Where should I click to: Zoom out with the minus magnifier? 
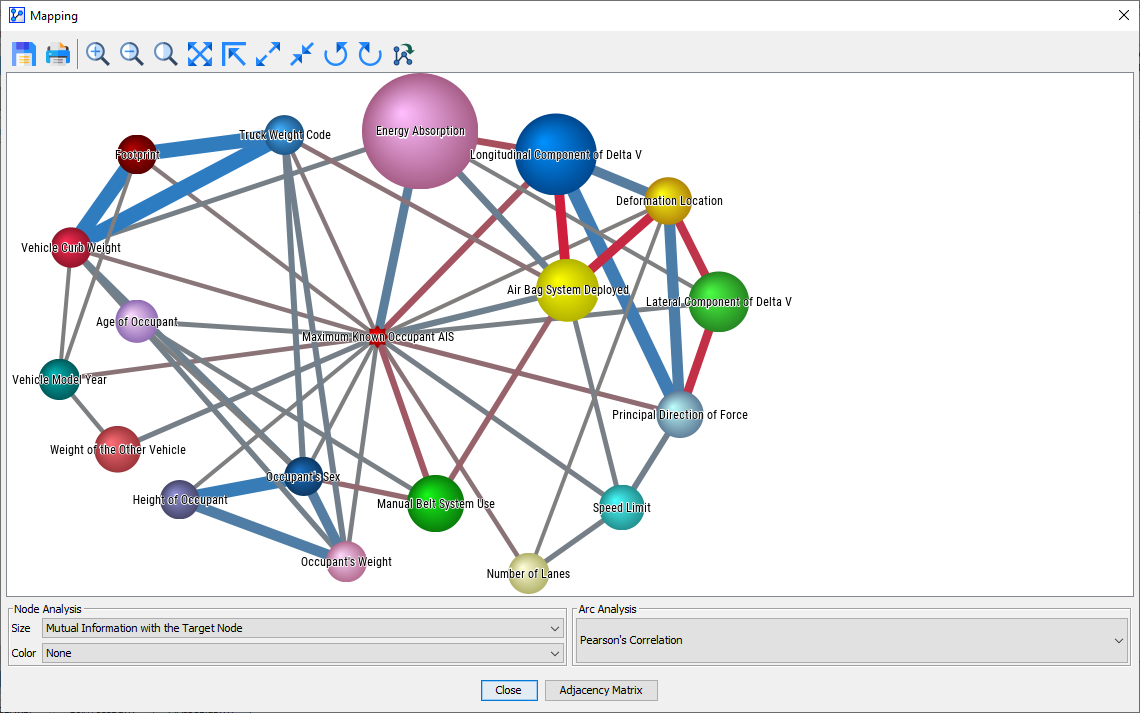(x=132, y=54)
